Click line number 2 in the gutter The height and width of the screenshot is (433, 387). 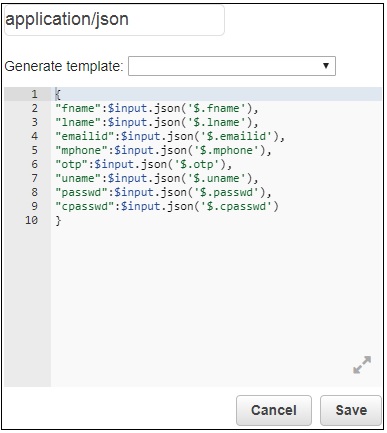tap(34, 108)
